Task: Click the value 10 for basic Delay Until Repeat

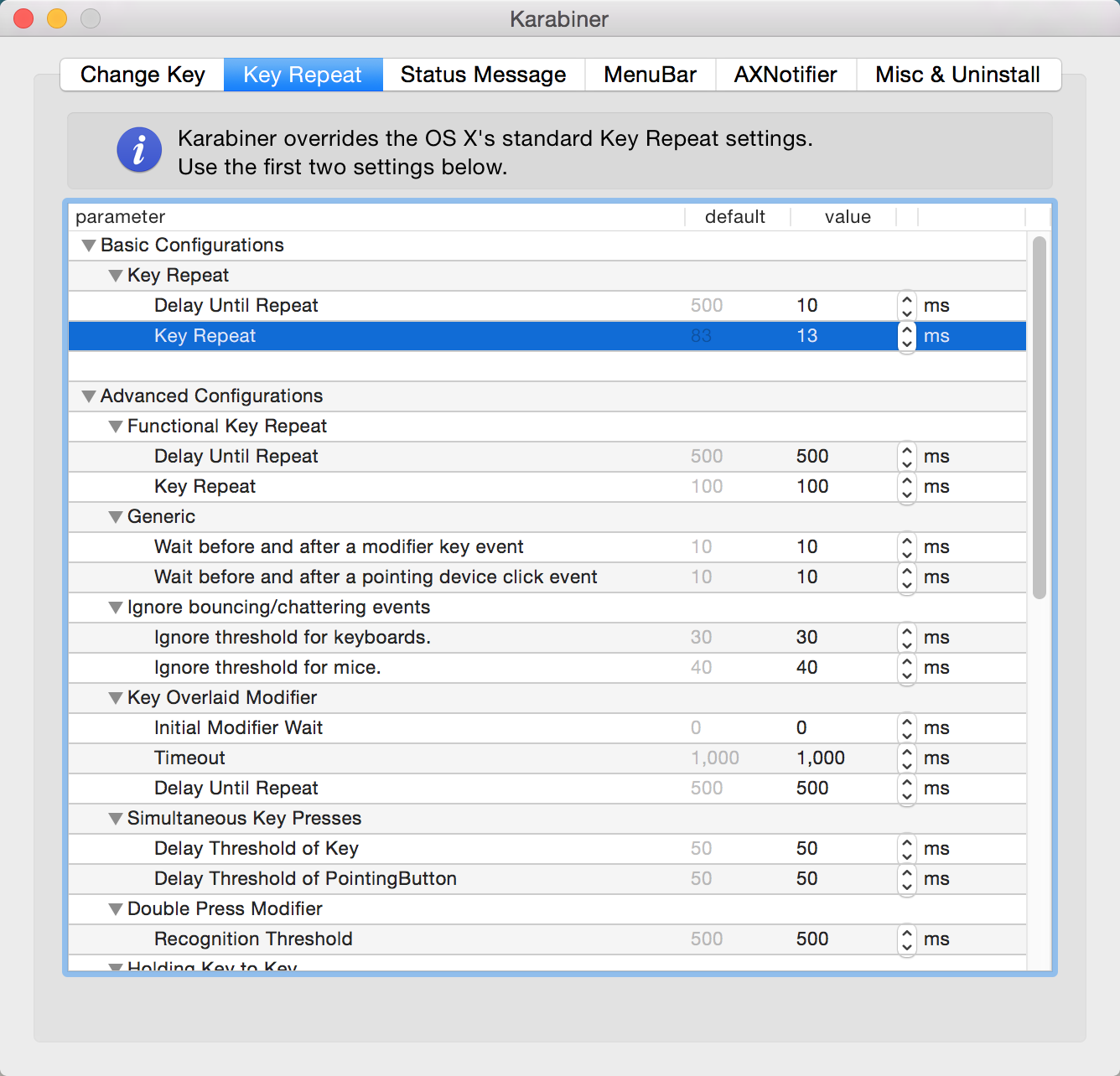Action: (x=806, y=306)
